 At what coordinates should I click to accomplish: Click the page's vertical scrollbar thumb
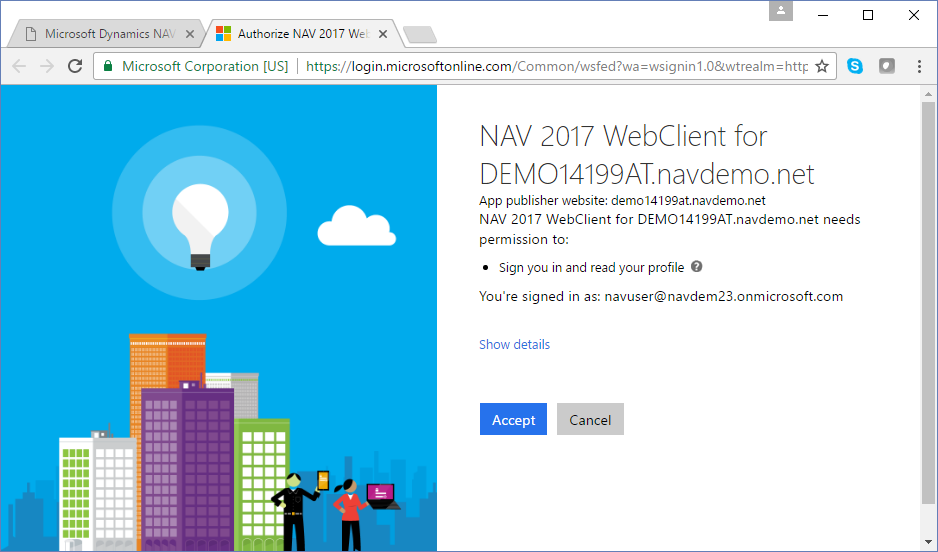pos(929,300)
